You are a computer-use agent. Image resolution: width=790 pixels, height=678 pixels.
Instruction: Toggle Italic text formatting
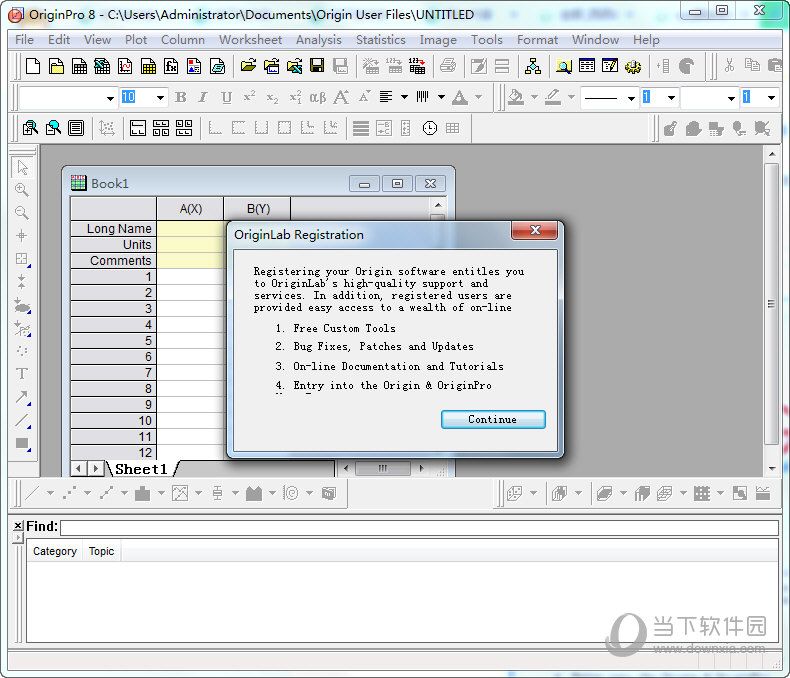pos(203,97)
